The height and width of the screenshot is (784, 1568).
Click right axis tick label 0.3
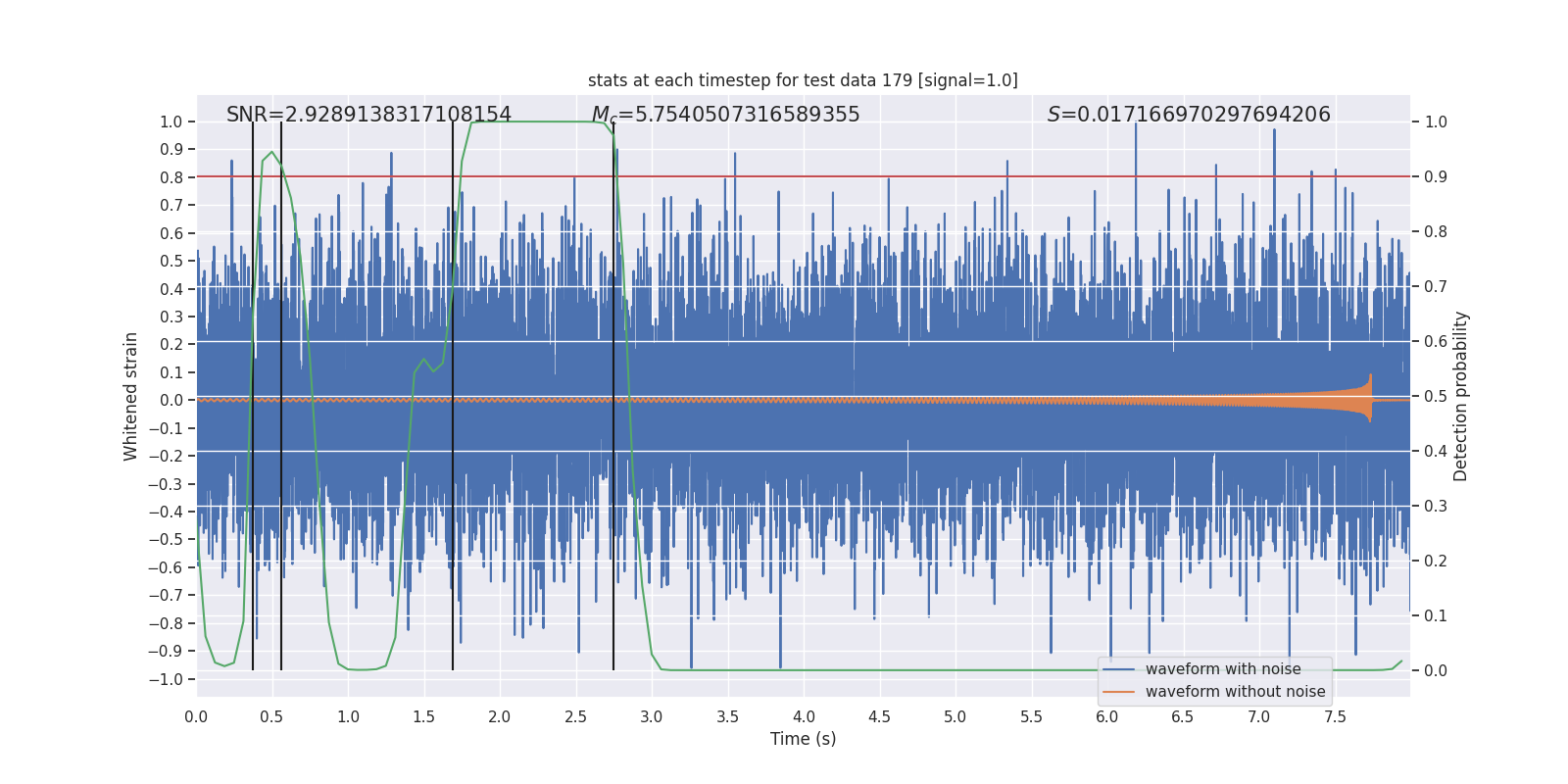[x=1436, y=507]
